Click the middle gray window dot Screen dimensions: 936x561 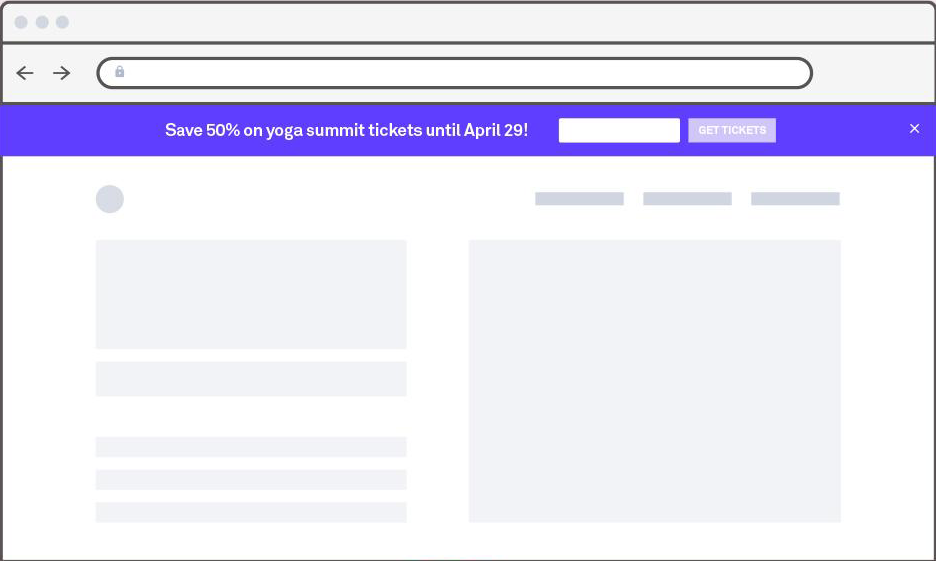(42, 22)
